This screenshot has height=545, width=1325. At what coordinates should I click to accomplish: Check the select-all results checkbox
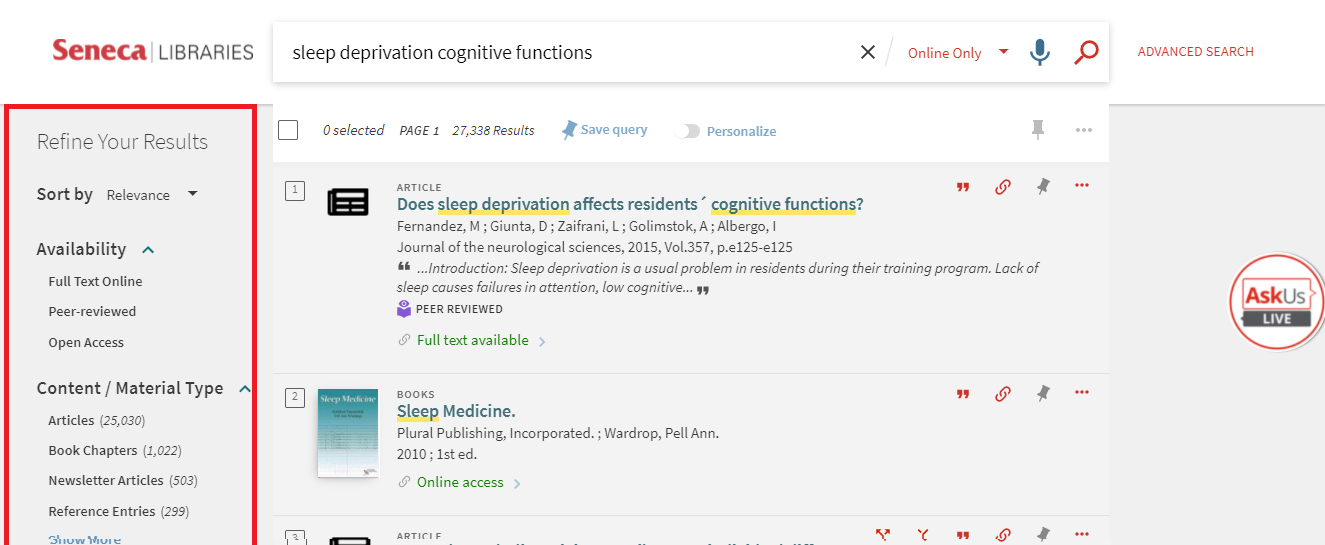(x=288, y=130)
